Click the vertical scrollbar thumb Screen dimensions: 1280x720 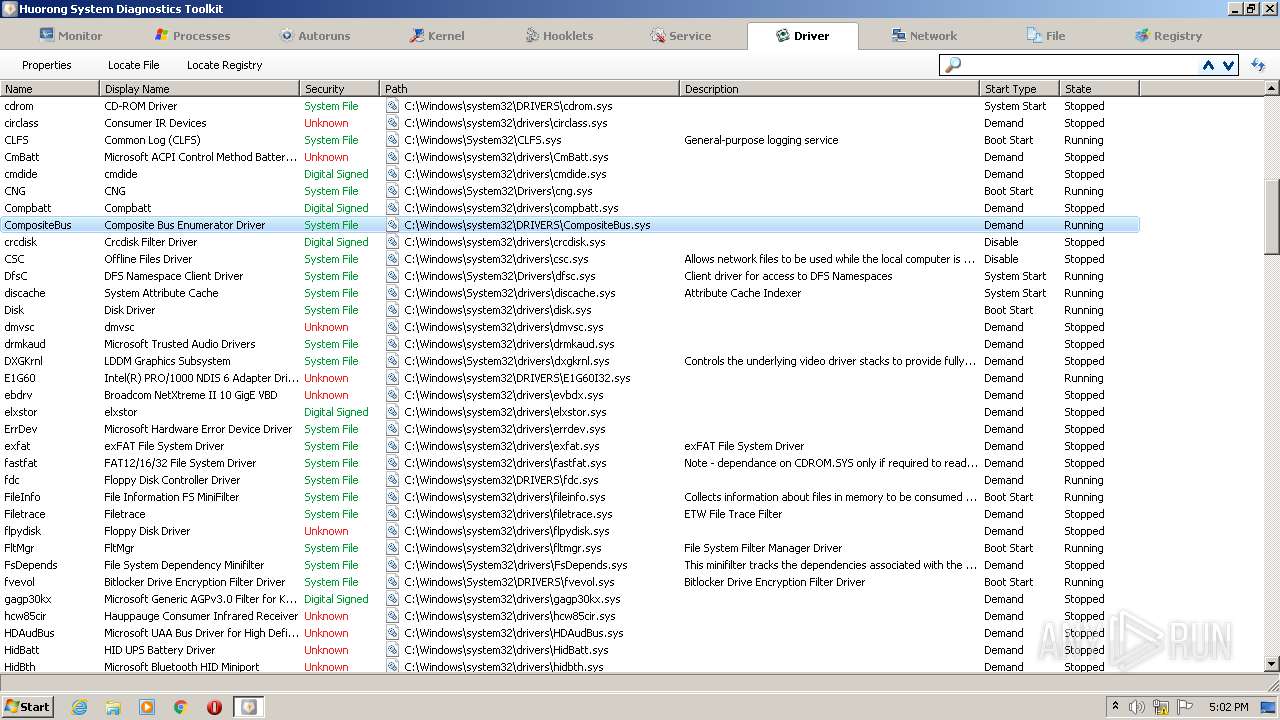coord(1272,217)
